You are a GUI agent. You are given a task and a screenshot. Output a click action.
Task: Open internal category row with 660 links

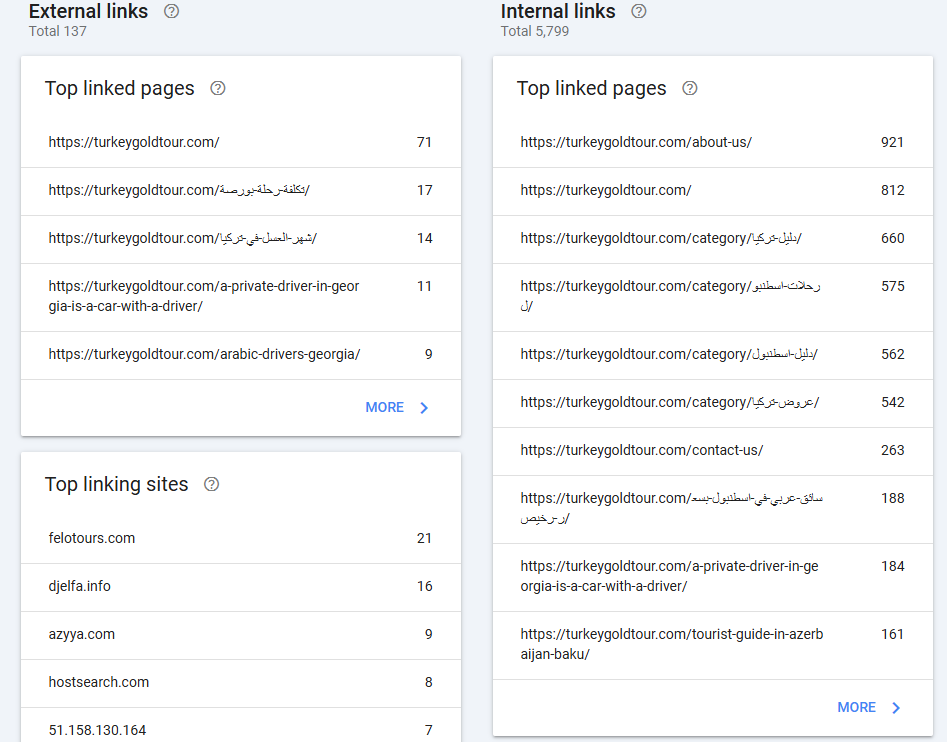713,239
